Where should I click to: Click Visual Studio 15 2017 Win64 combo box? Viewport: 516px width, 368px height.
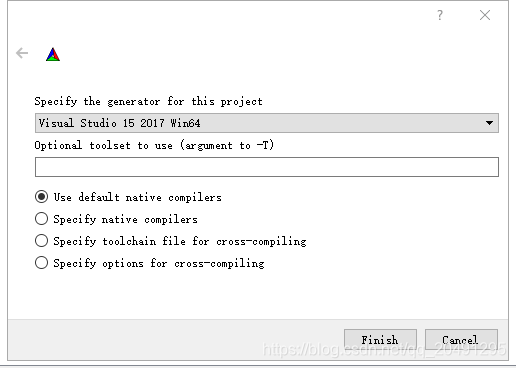point(267,123)
